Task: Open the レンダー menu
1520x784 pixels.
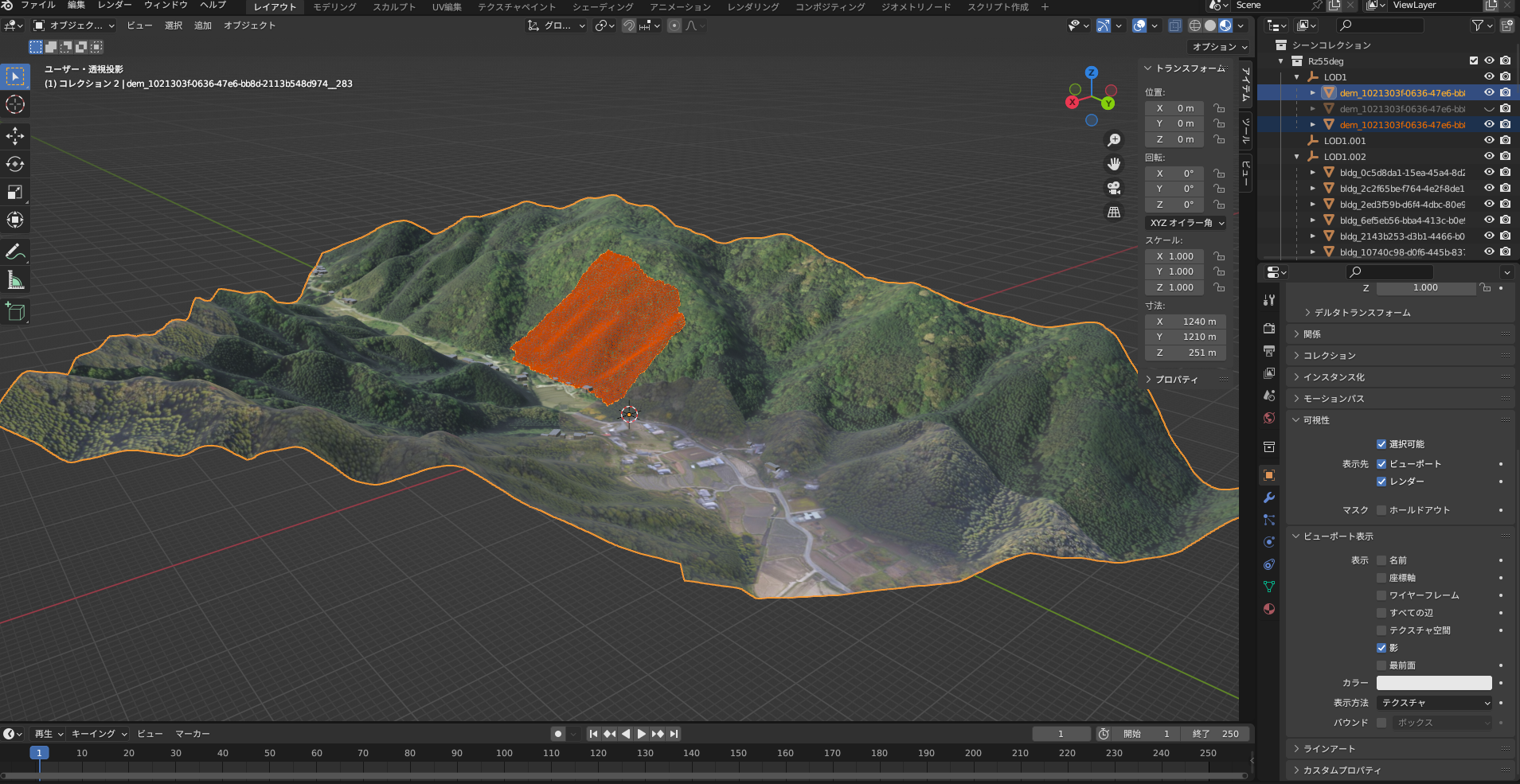Action: click(115, 6)
